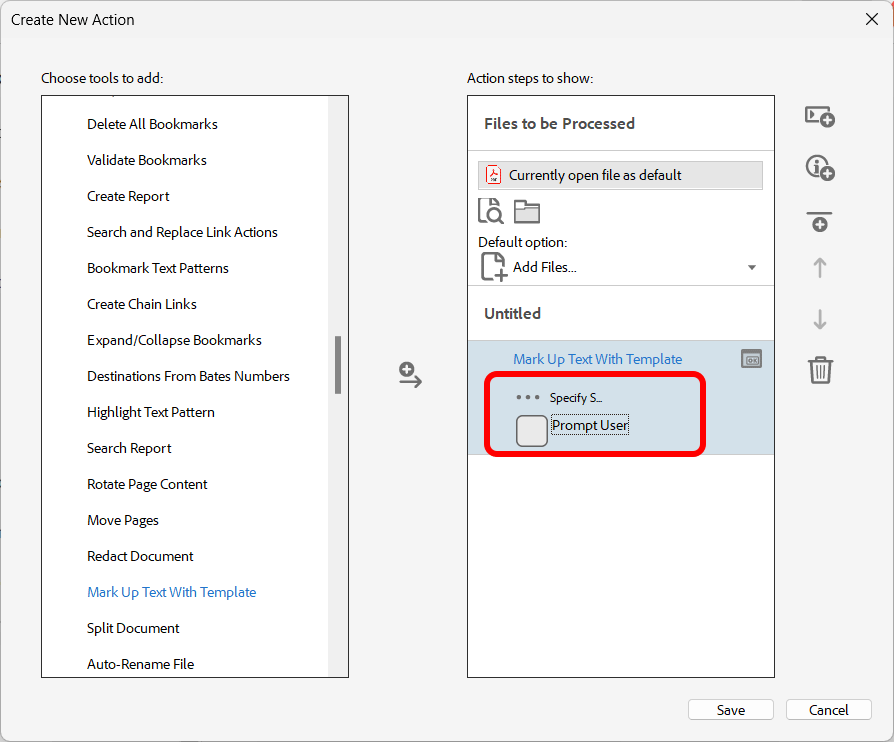The image size is (894, 742).
Task: Click the tools list scrollbar thumb
Action: click(338, 365)
